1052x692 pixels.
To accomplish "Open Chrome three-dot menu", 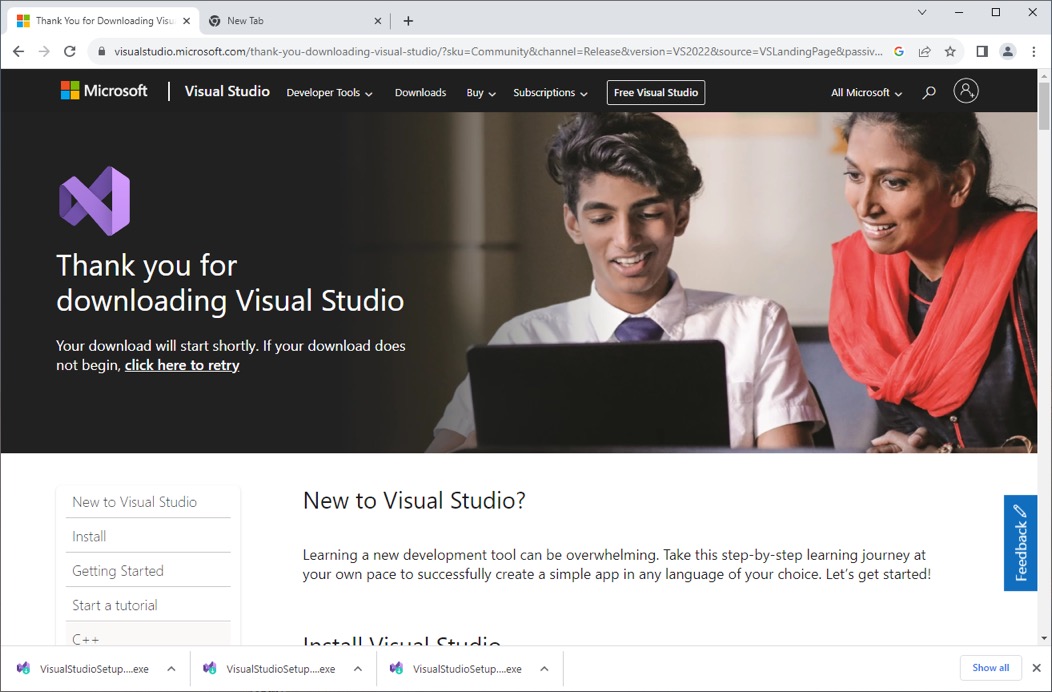I will [x=1033, y=51].
